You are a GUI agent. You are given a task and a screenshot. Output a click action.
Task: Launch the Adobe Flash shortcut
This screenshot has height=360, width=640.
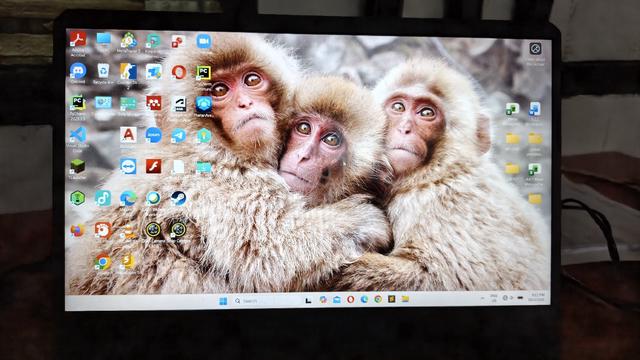pyautogui.click(x=153, y=166)
